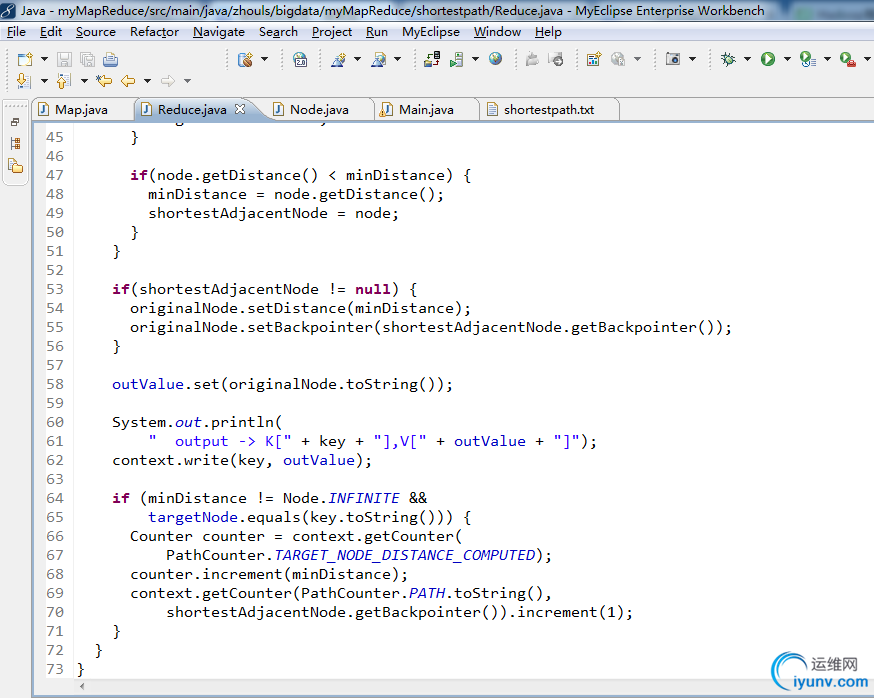
Task: Open the Window menu
Action: point(497,32)
